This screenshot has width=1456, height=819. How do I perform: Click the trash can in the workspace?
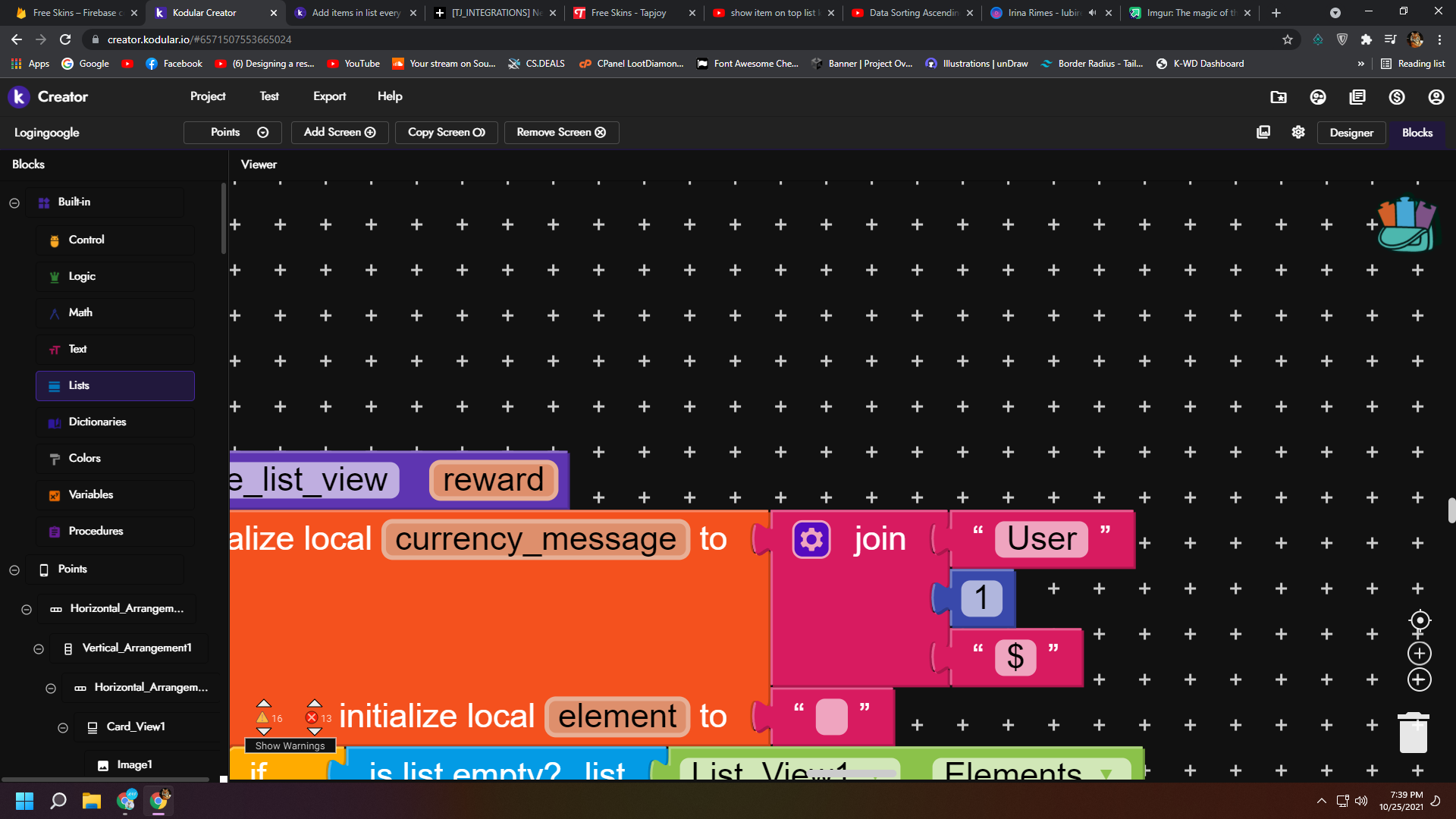coord(1413,733)
